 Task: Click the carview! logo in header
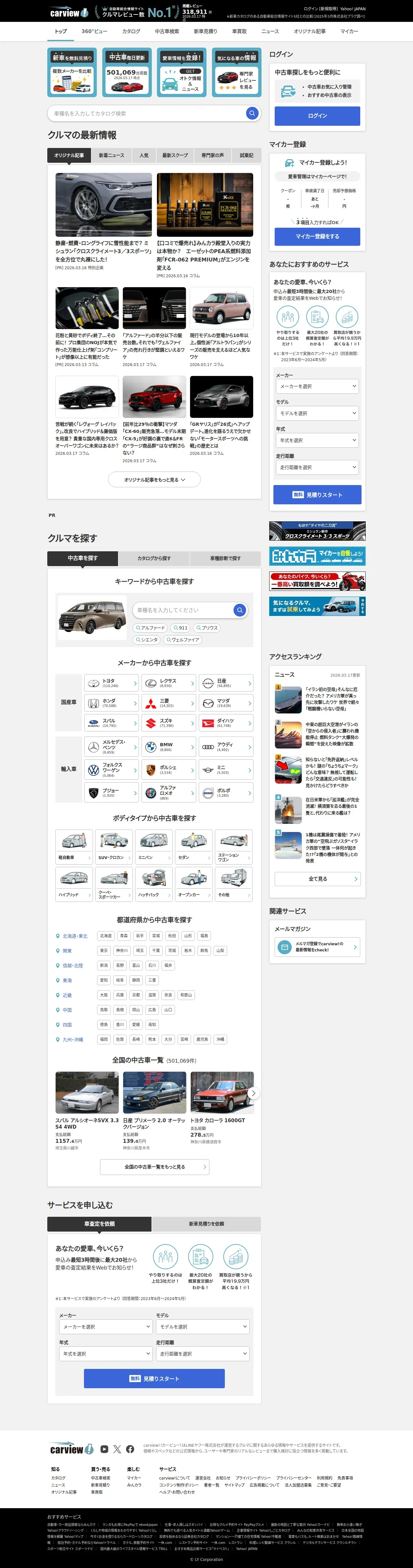click(69, 12)
